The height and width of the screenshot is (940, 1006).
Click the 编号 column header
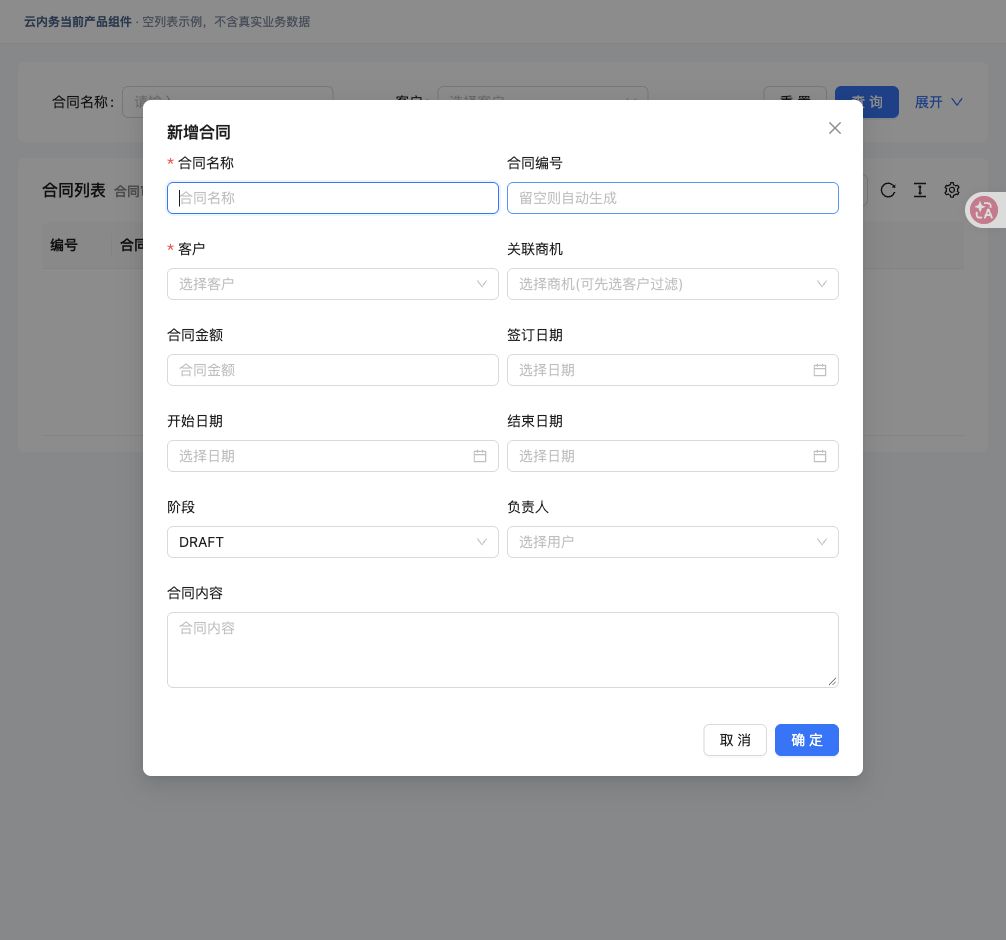pyautogui.click(x=64, y=245)
